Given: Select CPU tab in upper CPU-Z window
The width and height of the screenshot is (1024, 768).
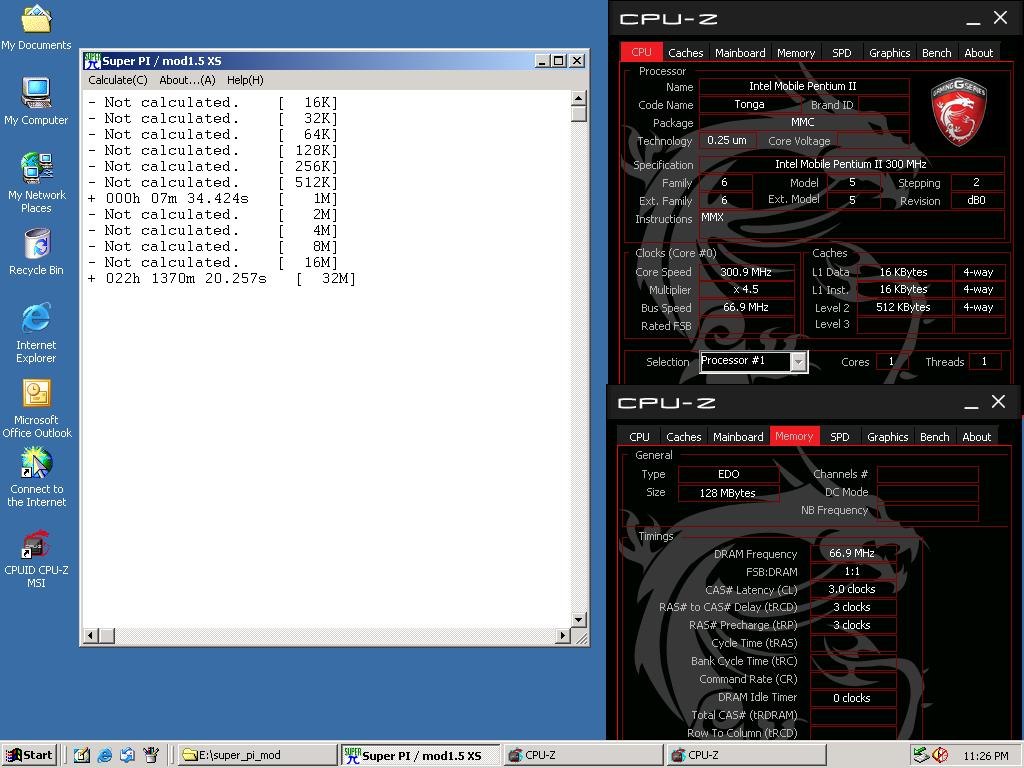Looking at the screenshot, I should [x=641, y=52].
